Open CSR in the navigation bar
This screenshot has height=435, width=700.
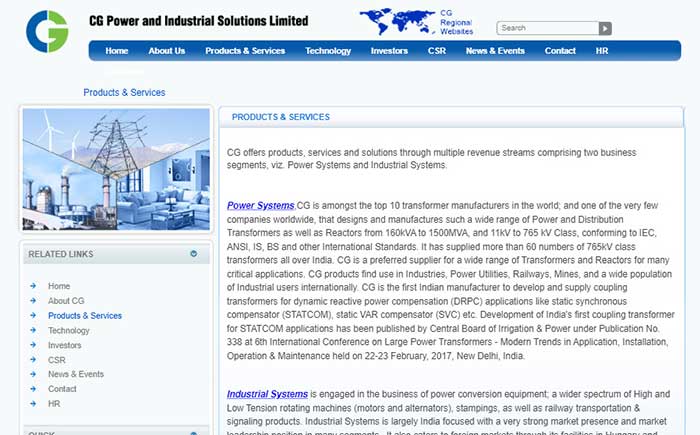(x=437, y=51)
